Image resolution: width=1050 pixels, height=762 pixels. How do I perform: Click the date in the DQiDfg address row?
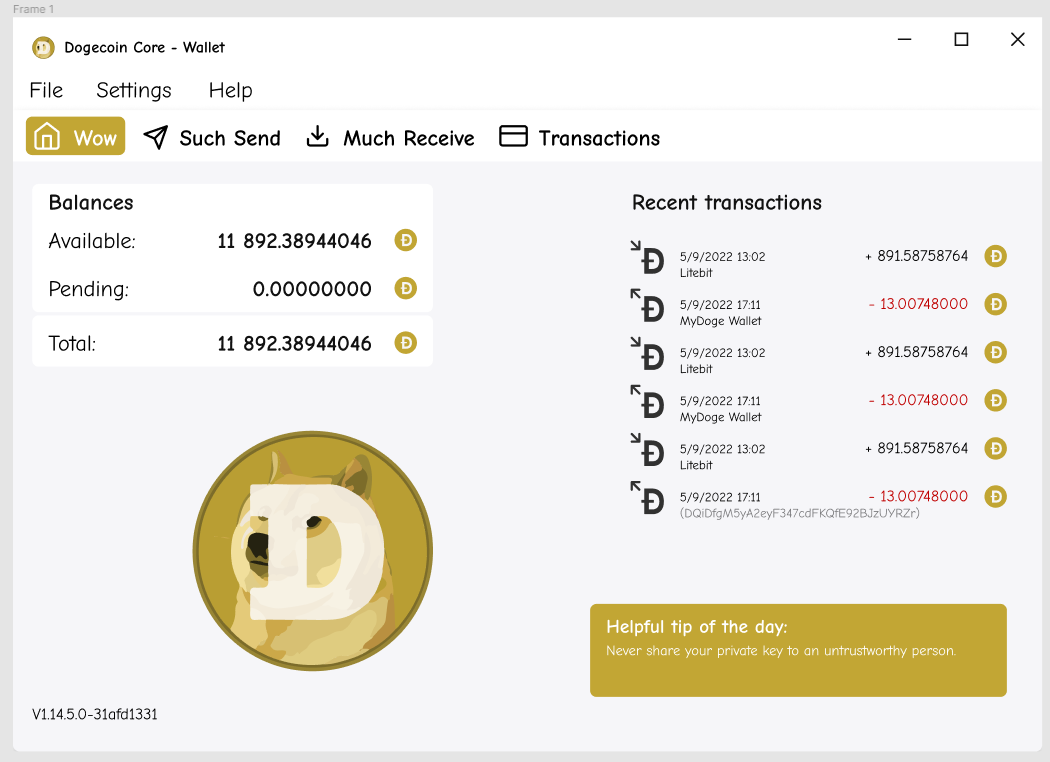click(x=720, y=497)
